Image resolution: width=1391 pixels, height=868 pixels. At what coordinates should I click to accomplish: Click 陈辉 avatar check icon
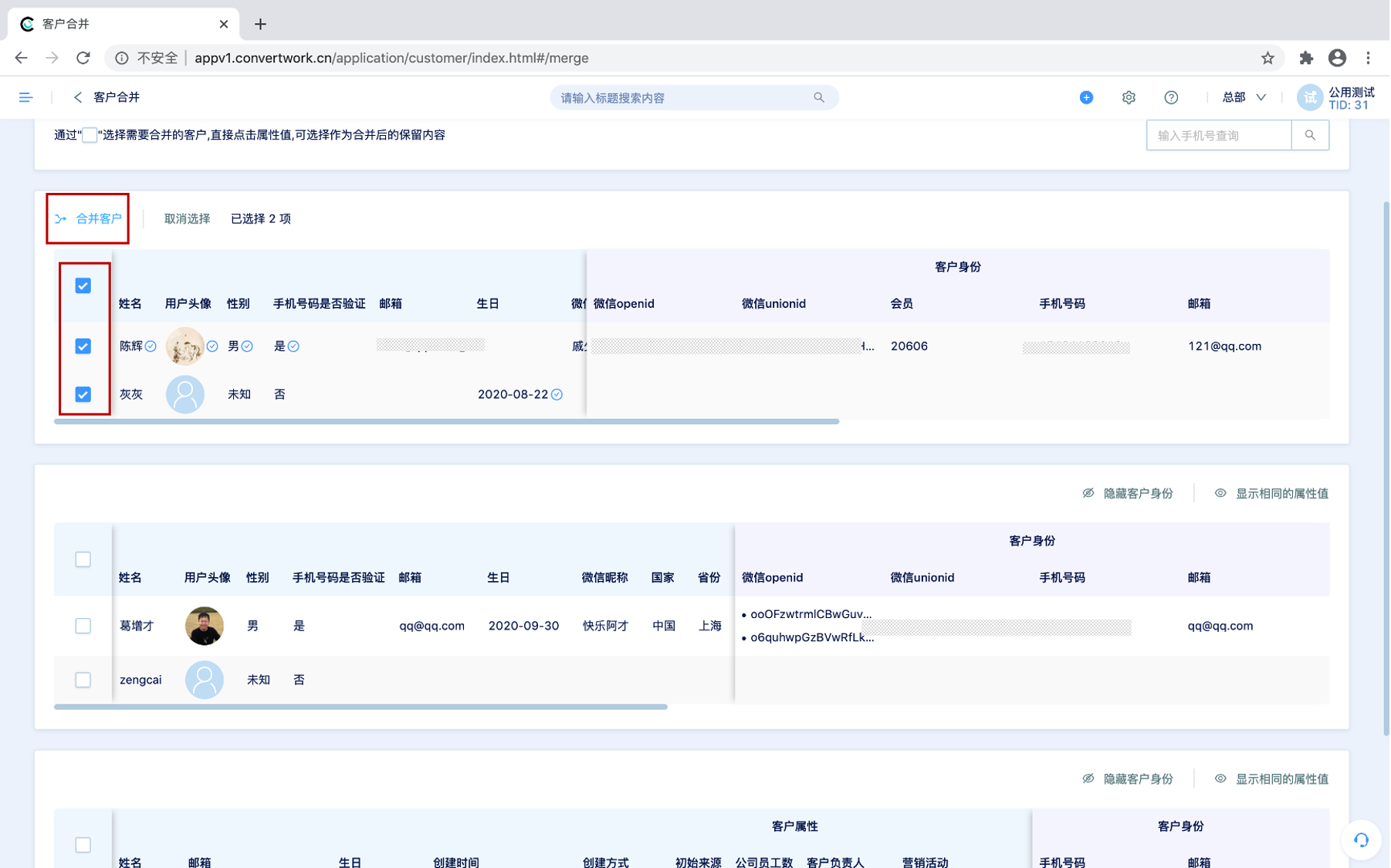[x=212, y=346]
